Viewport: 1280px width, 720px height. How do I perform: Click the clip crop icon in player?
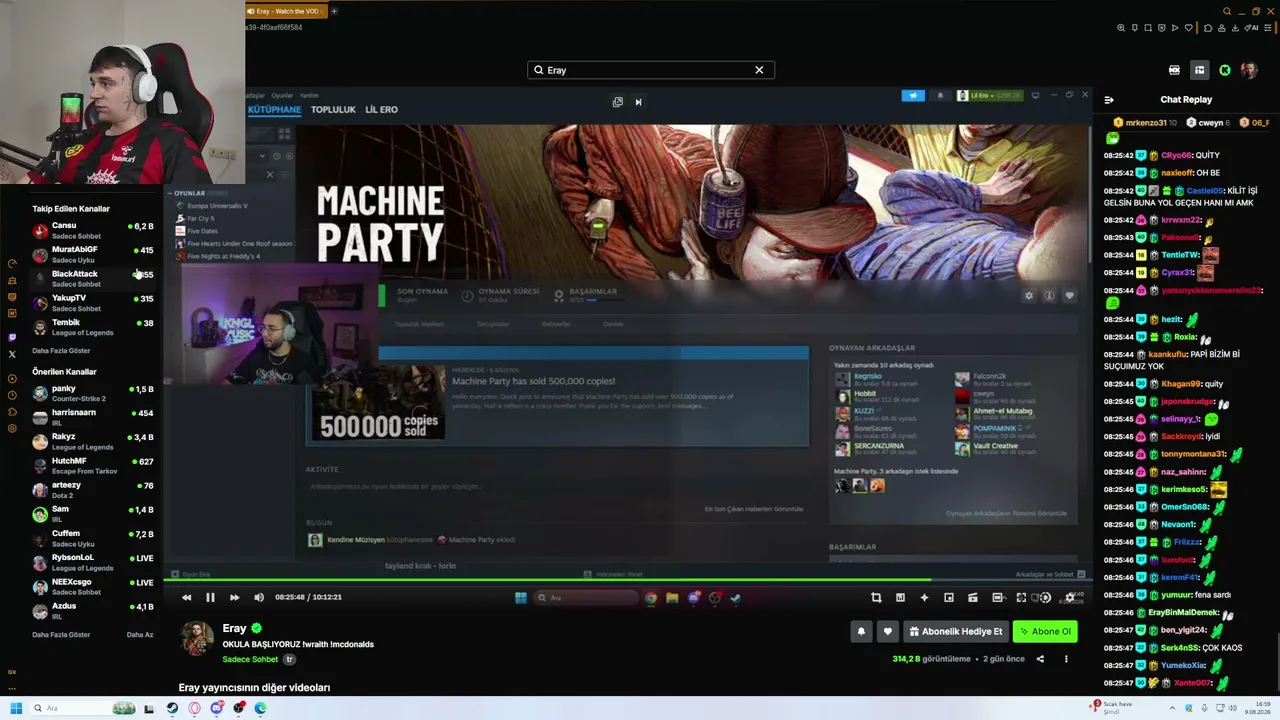point(876,597)
